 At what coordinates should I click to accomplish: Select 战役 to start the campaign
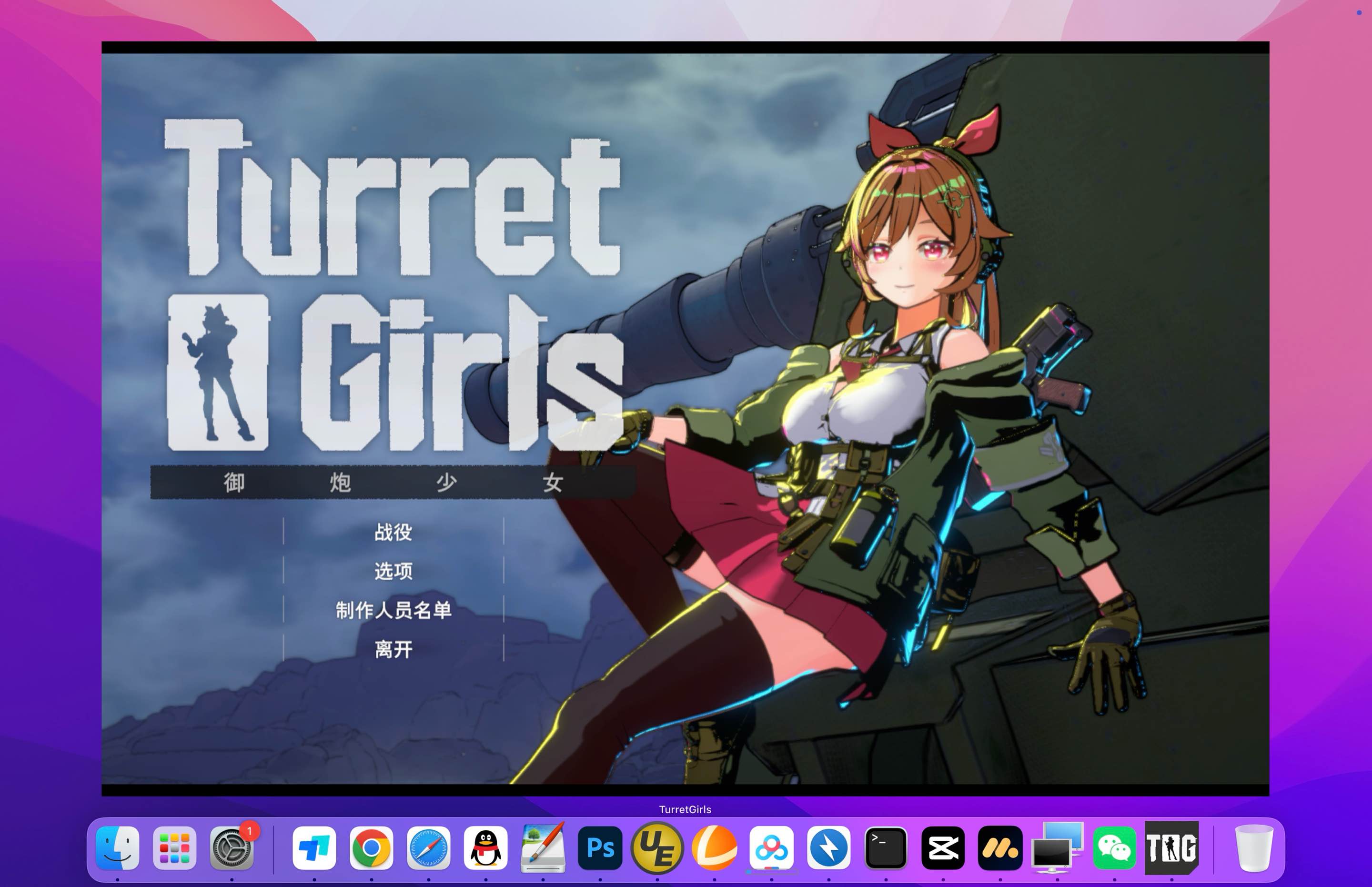(393, 533)
